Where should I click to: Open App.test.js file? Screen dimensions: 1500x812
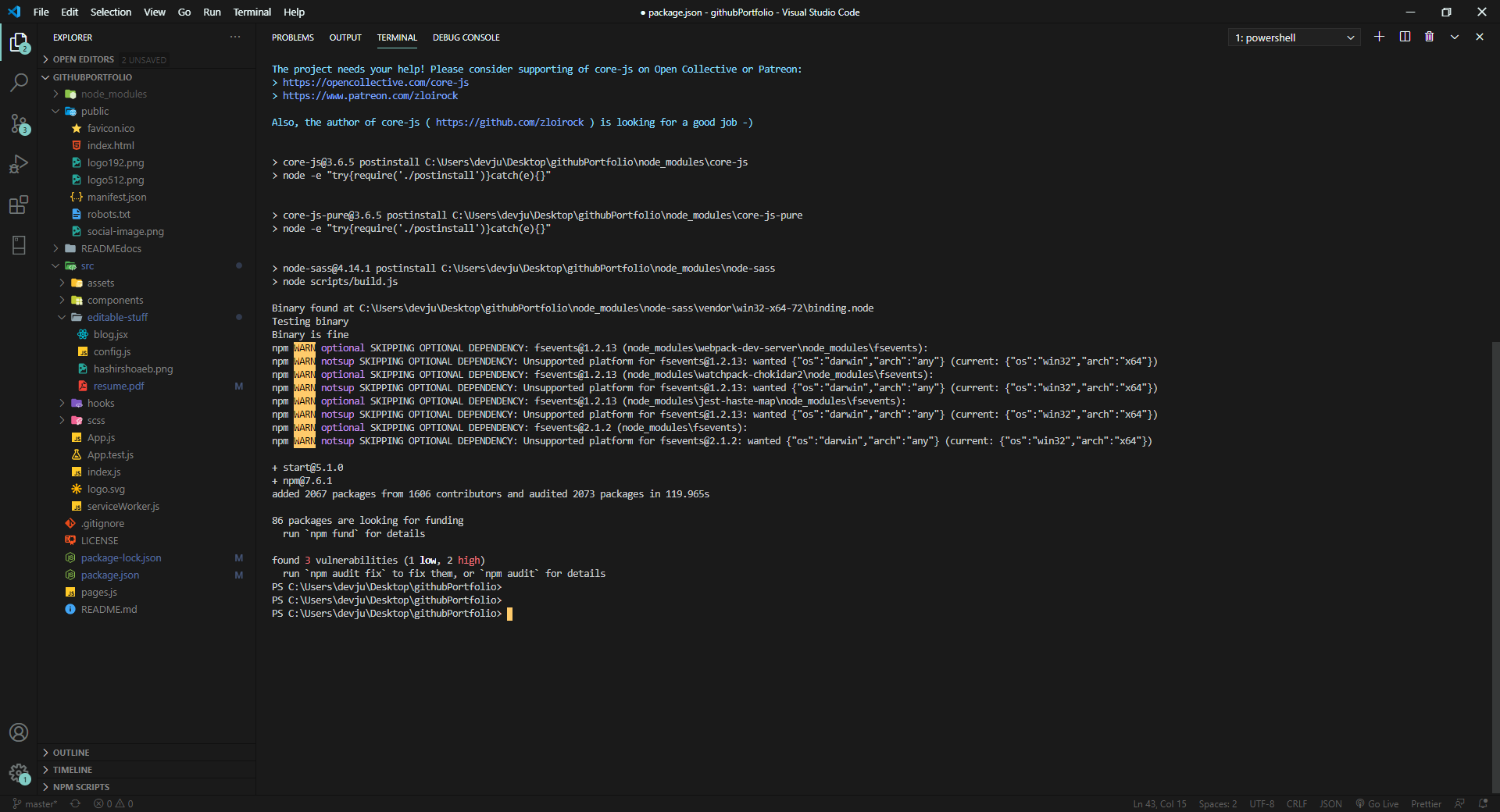click(147, 454)
